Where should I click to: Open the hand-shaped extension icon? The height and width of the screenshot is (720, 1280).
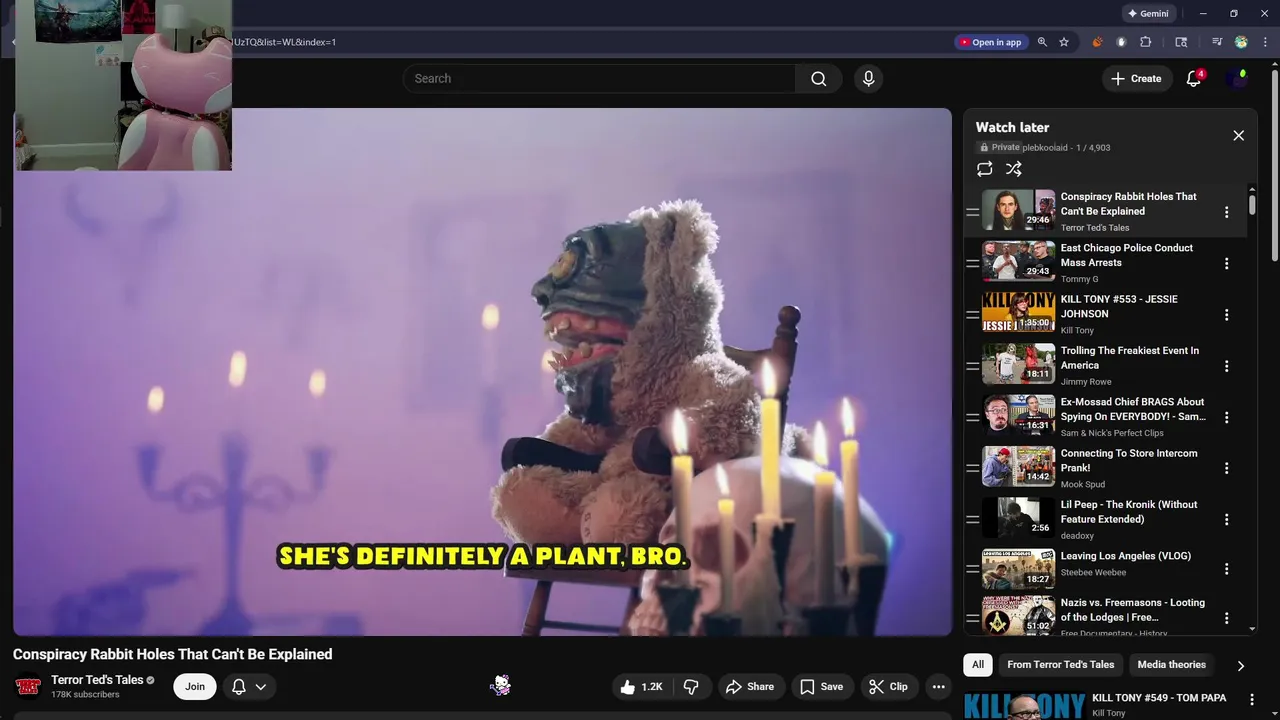(x=1121, y=42)
